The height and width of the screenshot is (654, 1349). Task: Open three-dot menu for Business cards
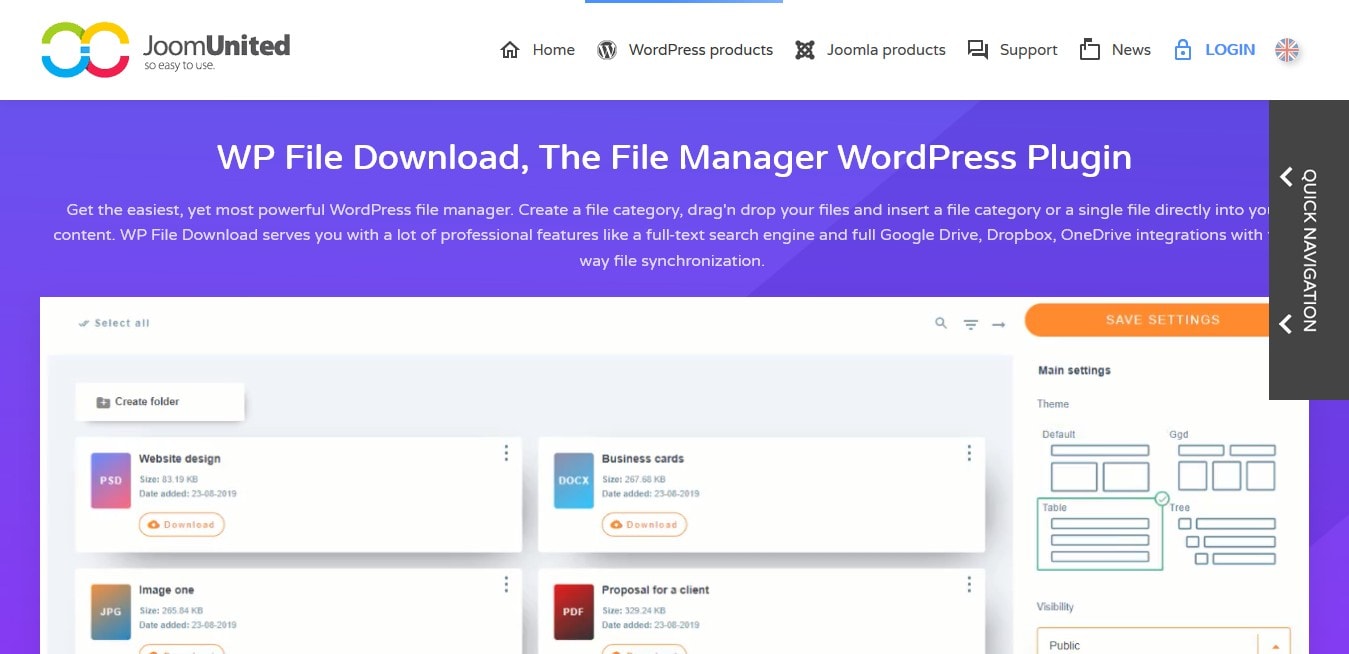(969, 453)
